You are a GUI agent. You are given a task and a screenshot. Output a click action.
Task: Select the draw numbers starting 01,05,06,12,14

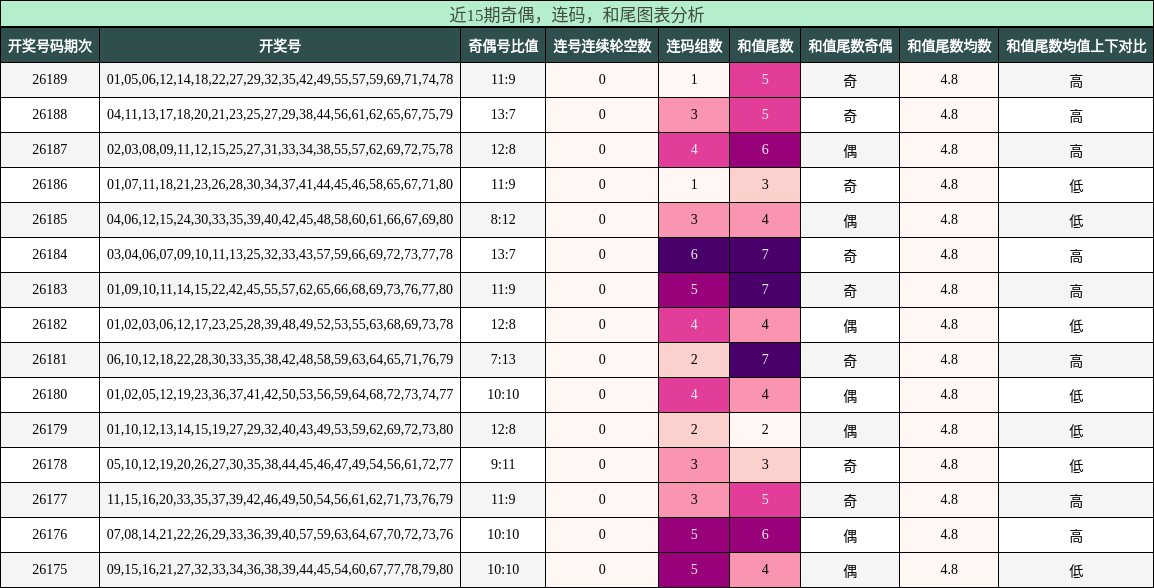tap(280, 79)
